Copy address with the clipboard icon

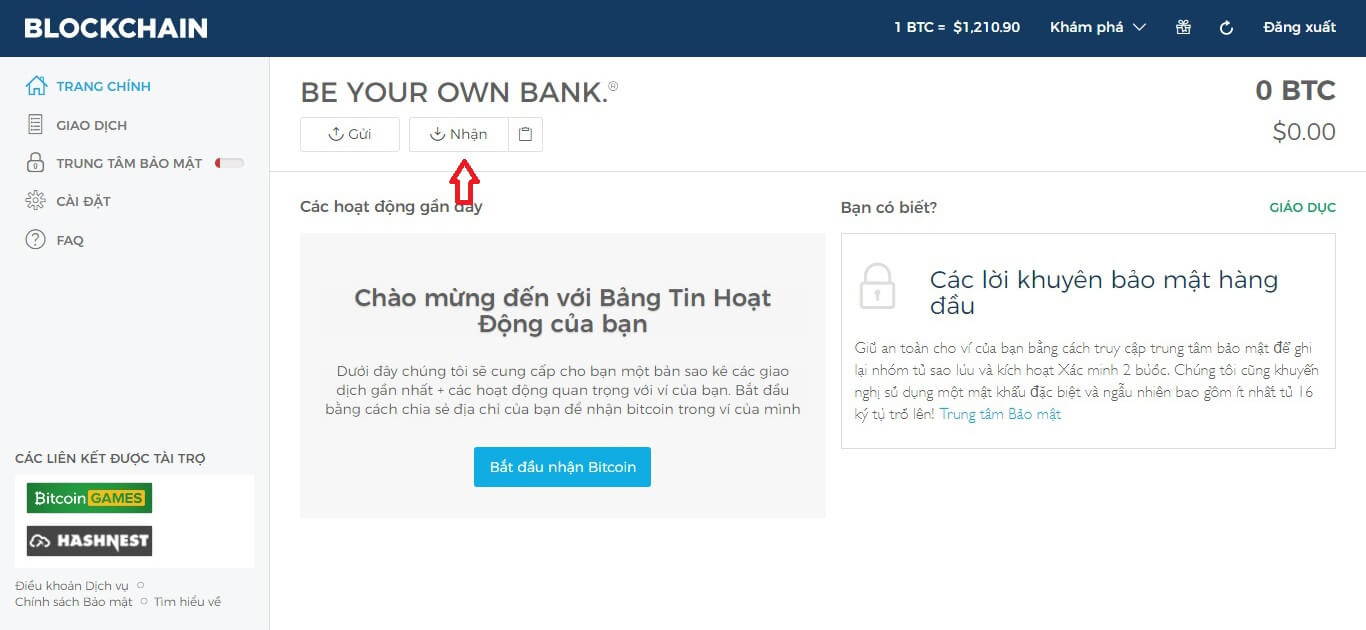tap(525, 135)
